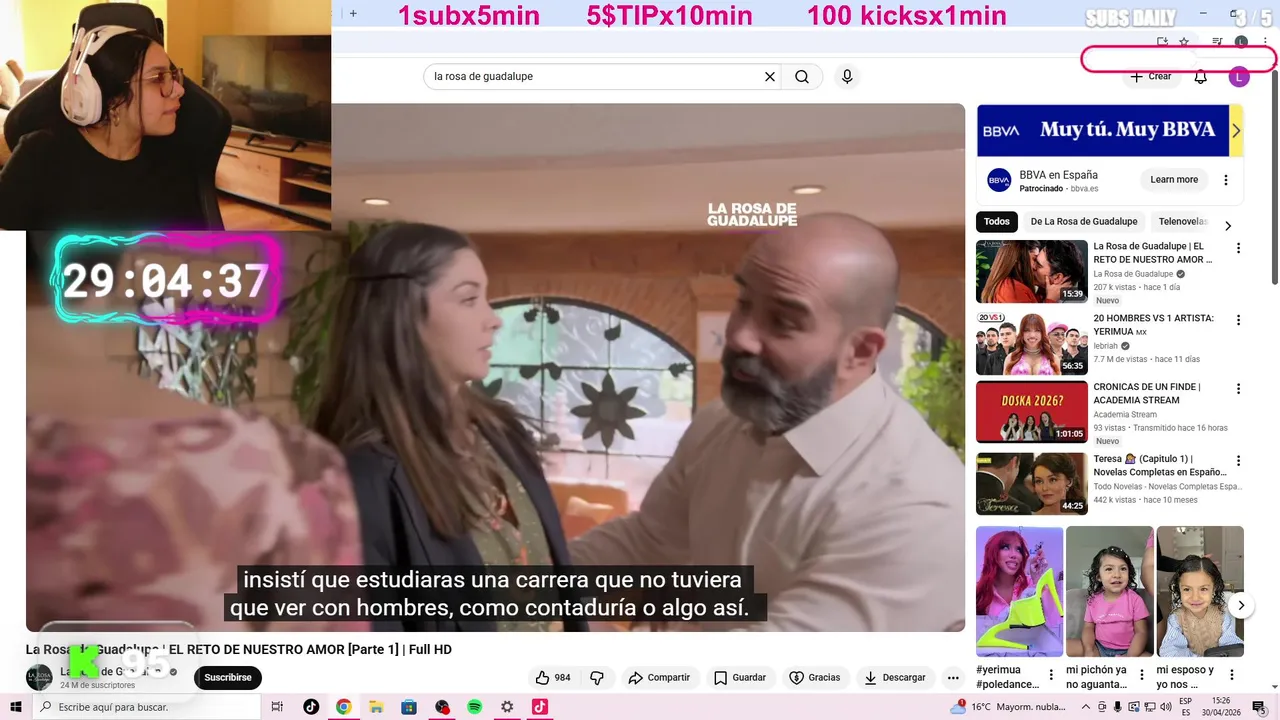Click the ESP language indicator
1280x720 pixels.
[1187, 707]
